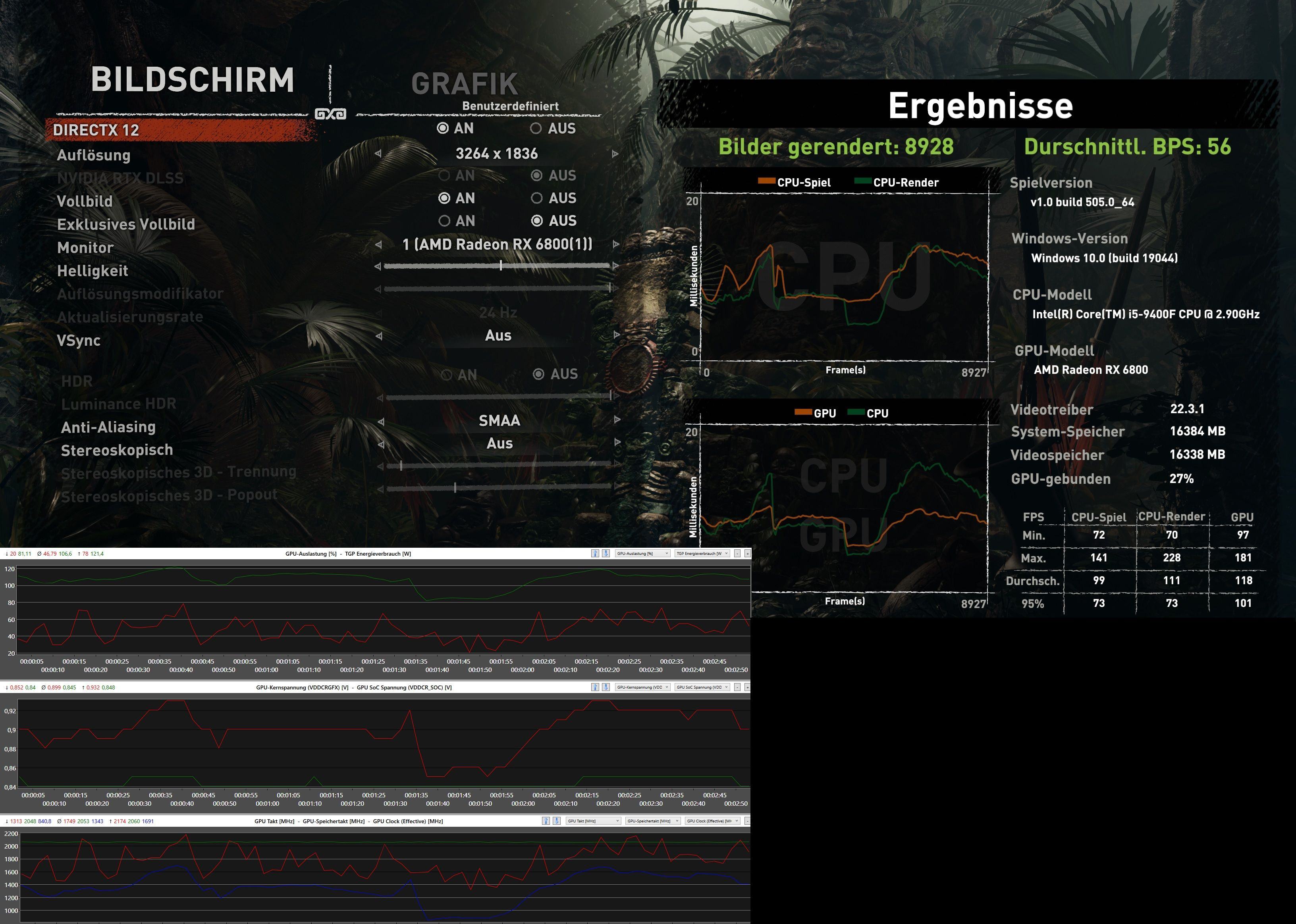1296x924 pixels.
Task: Move the GPU-Auslastung graph panel up
Action: tap(595, 553)
